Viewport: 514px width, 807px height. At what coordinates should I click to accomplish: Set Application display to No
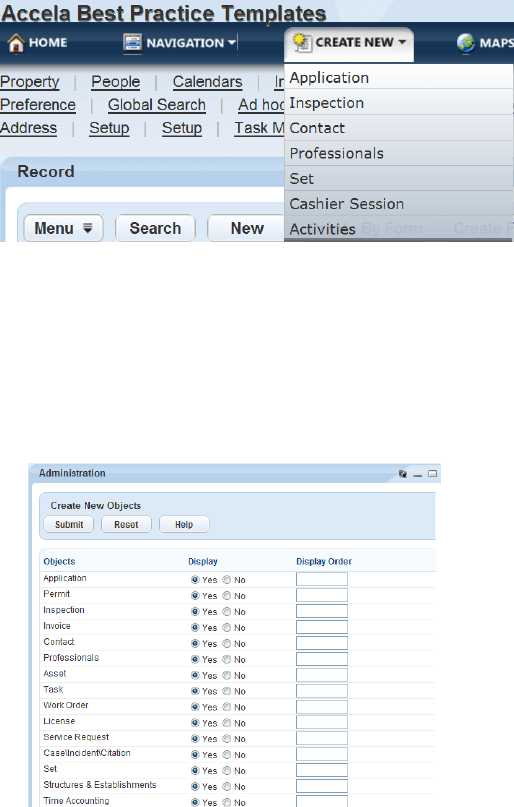click(226, 580)
